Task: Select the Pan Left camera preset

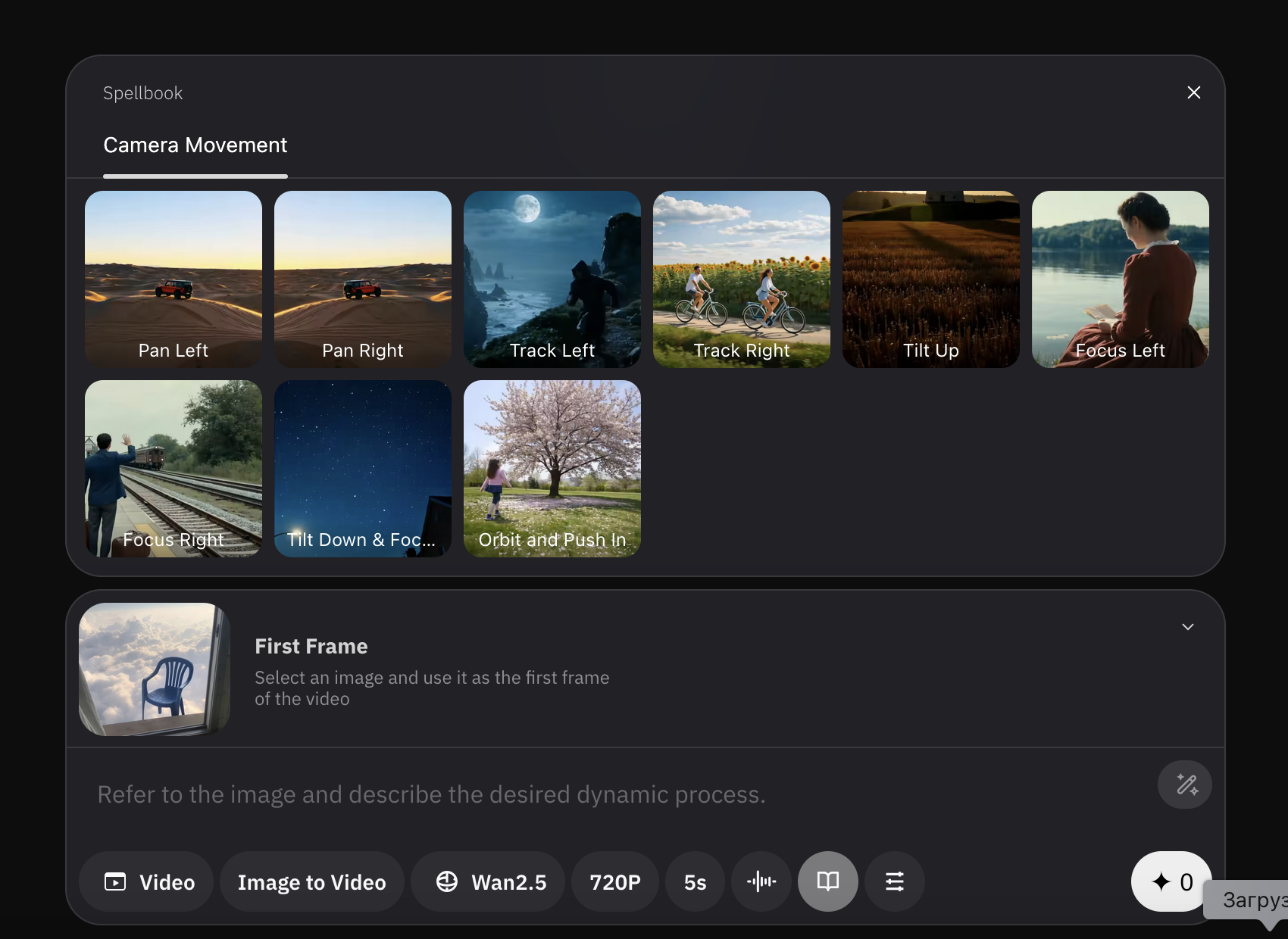Action: coord(174,279)
